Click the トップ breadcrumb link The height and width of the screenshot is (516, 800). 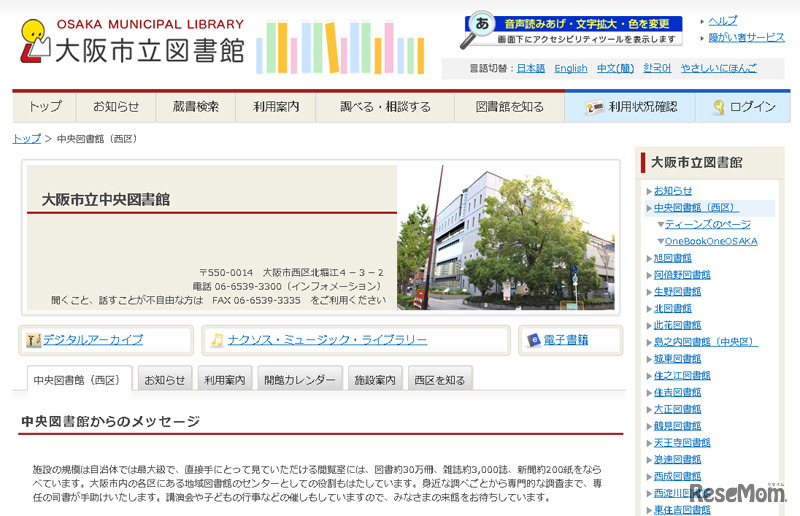click(x=27, y=139)
